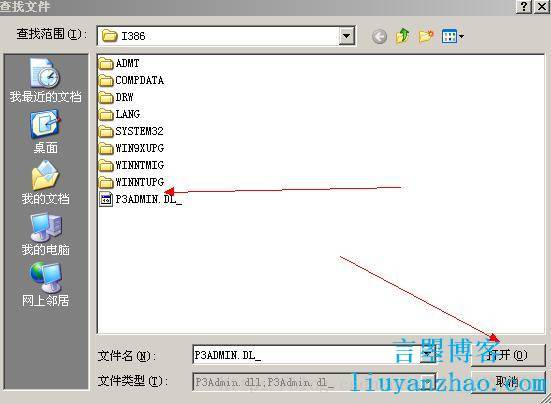This screenshot has width=551, height=404.
Task: Open Network Neighborhood shortcut
Action: point(46,285)
